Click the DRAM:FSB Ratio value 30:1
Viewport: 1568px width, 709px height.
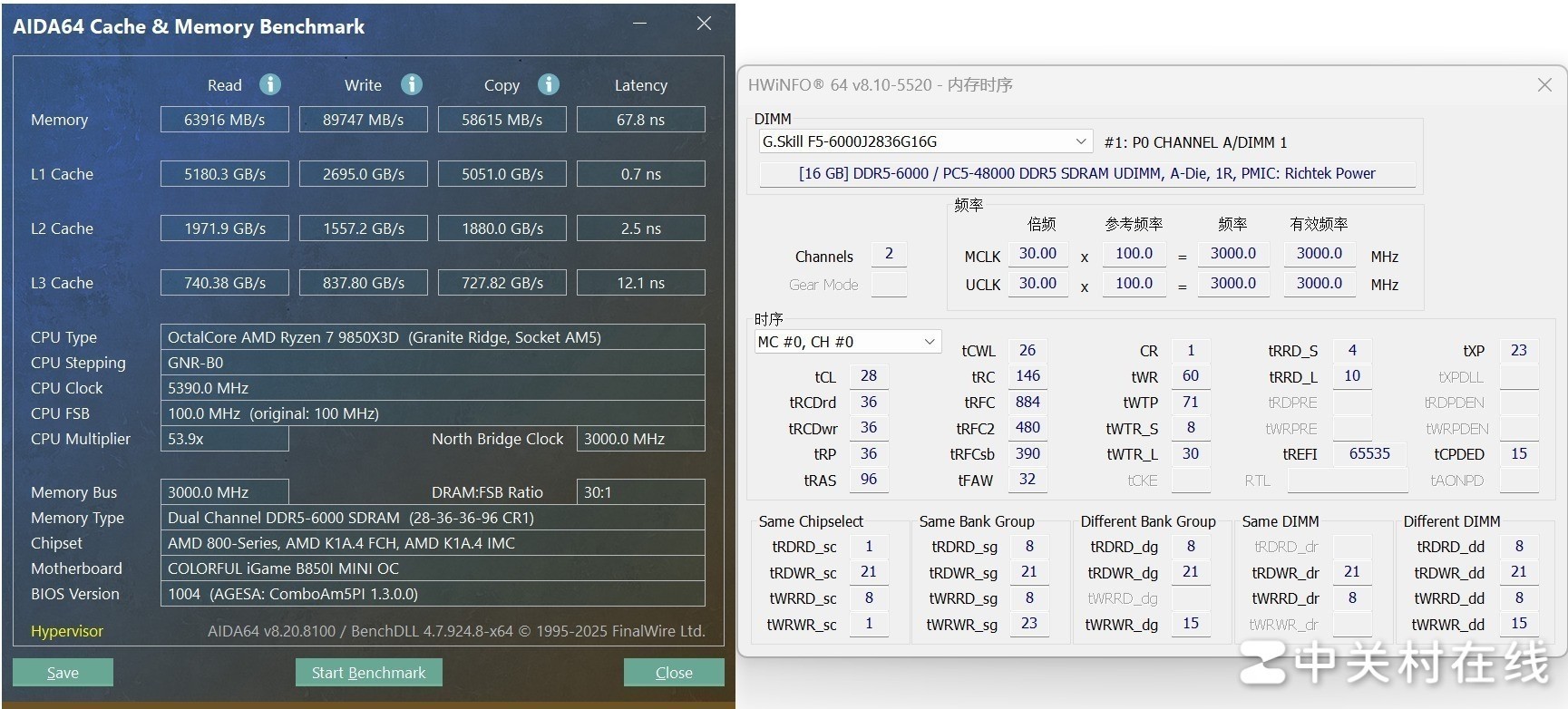[x=641, y=492]
